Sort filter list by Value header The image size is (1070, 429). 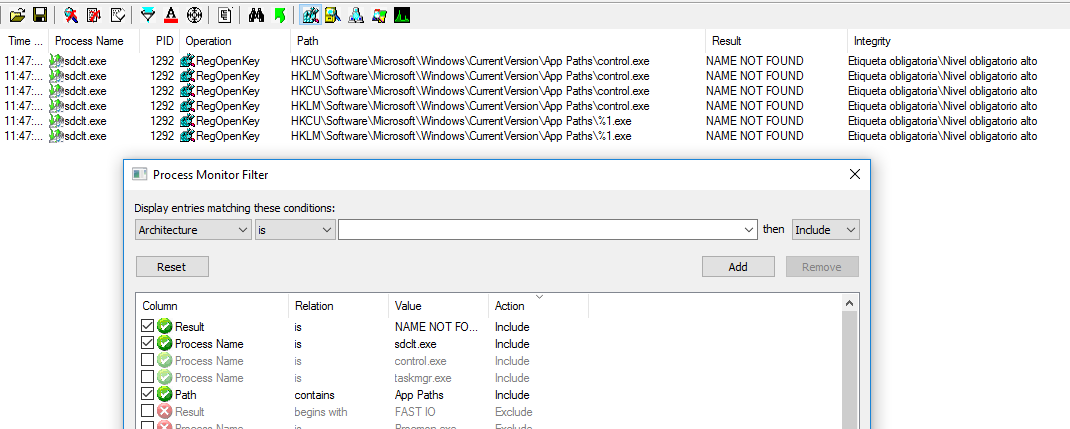pyautogui.click(x=438, y=306)
